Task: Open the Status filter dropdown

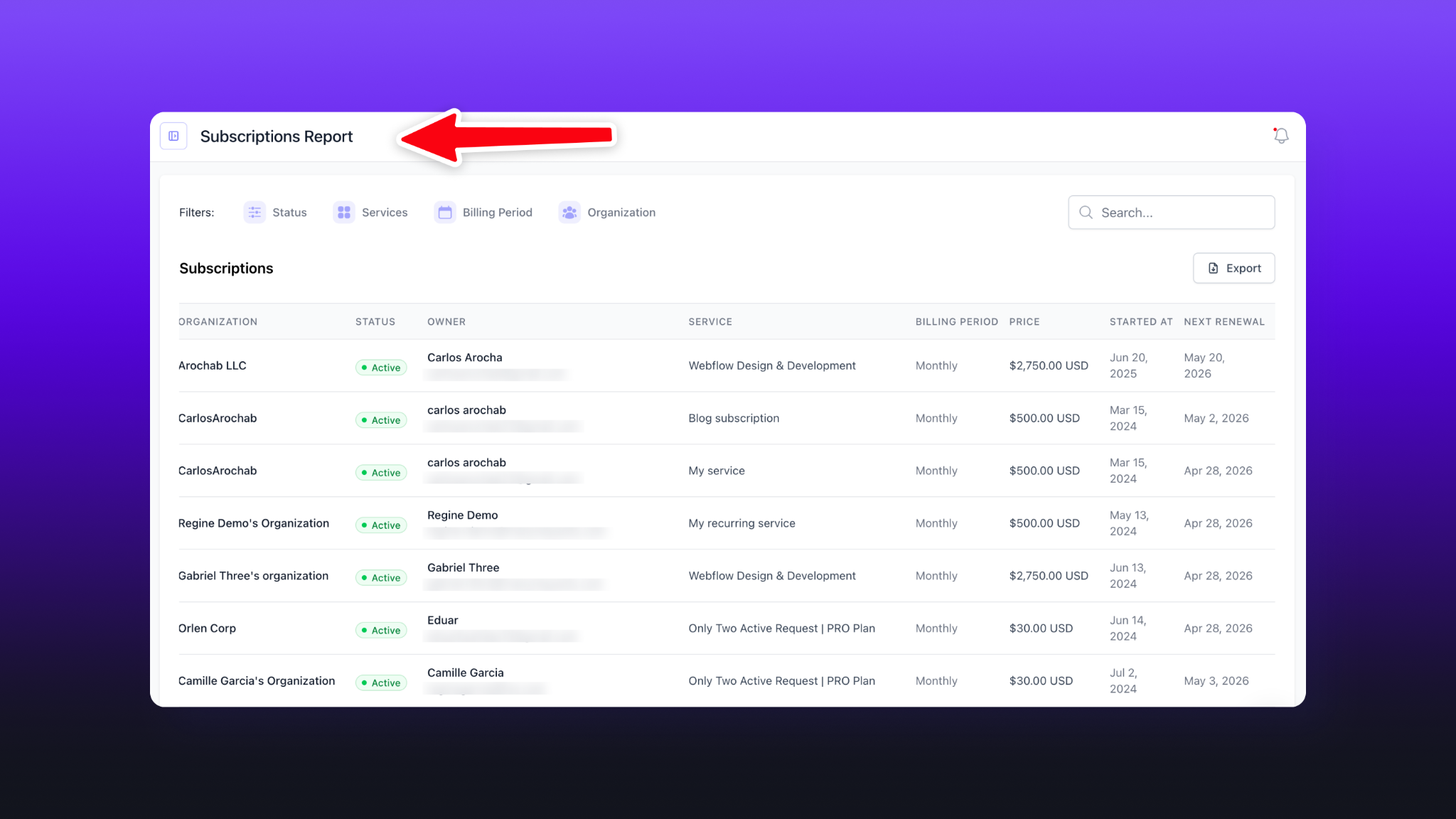Action: point(275,212)
